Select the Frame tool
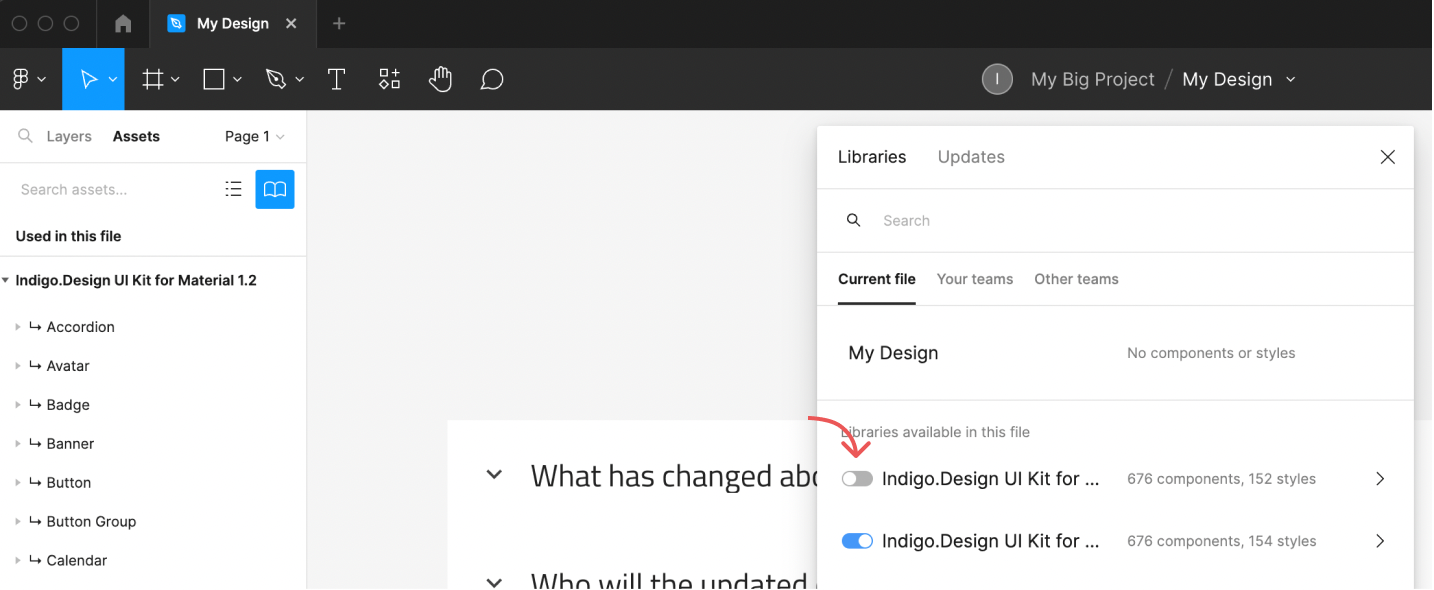Viewport: 1434px width, 590px height. [x=153, y=78]
